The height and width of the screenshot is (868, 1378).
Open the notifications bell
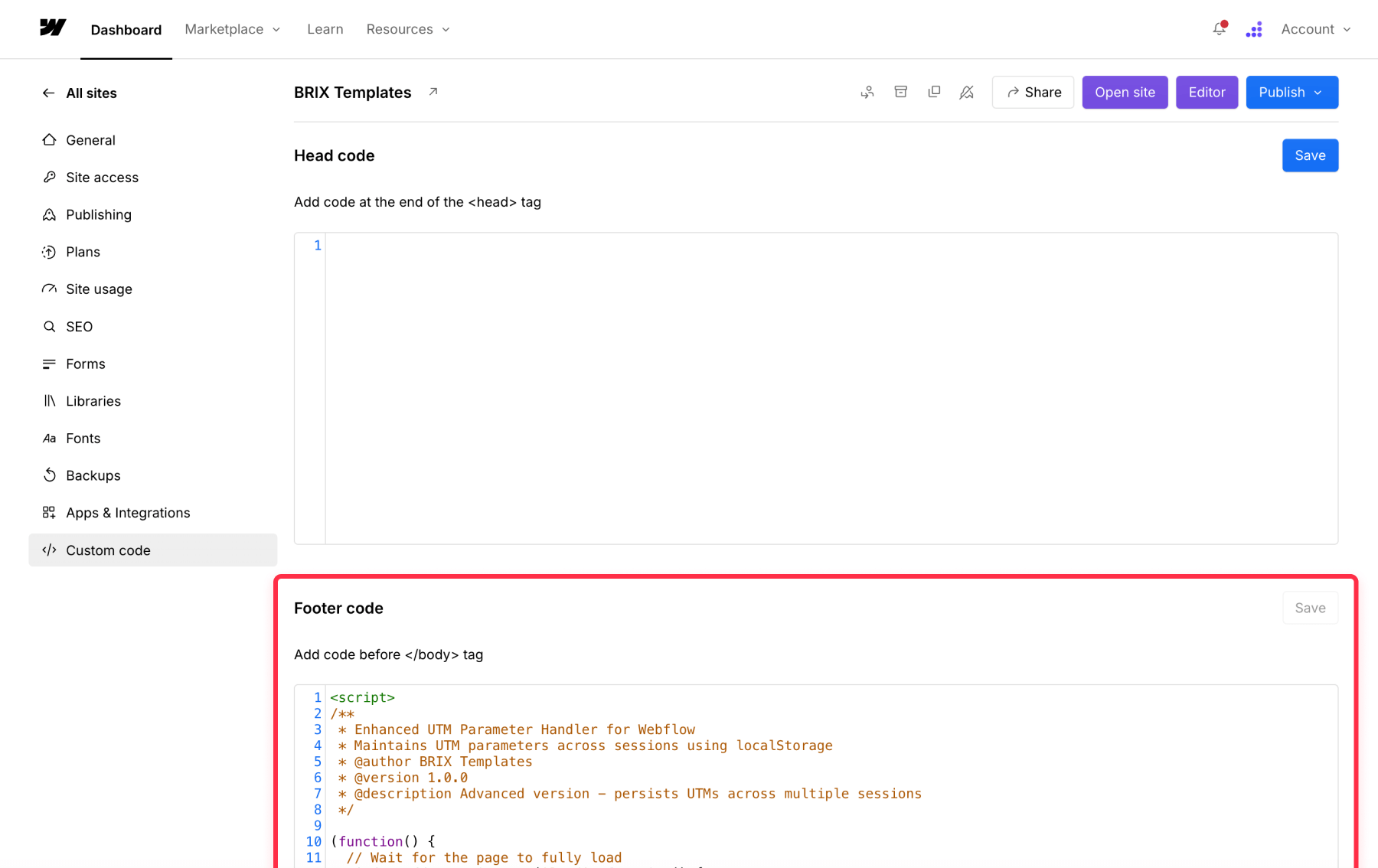click(x=1219, y=29)
